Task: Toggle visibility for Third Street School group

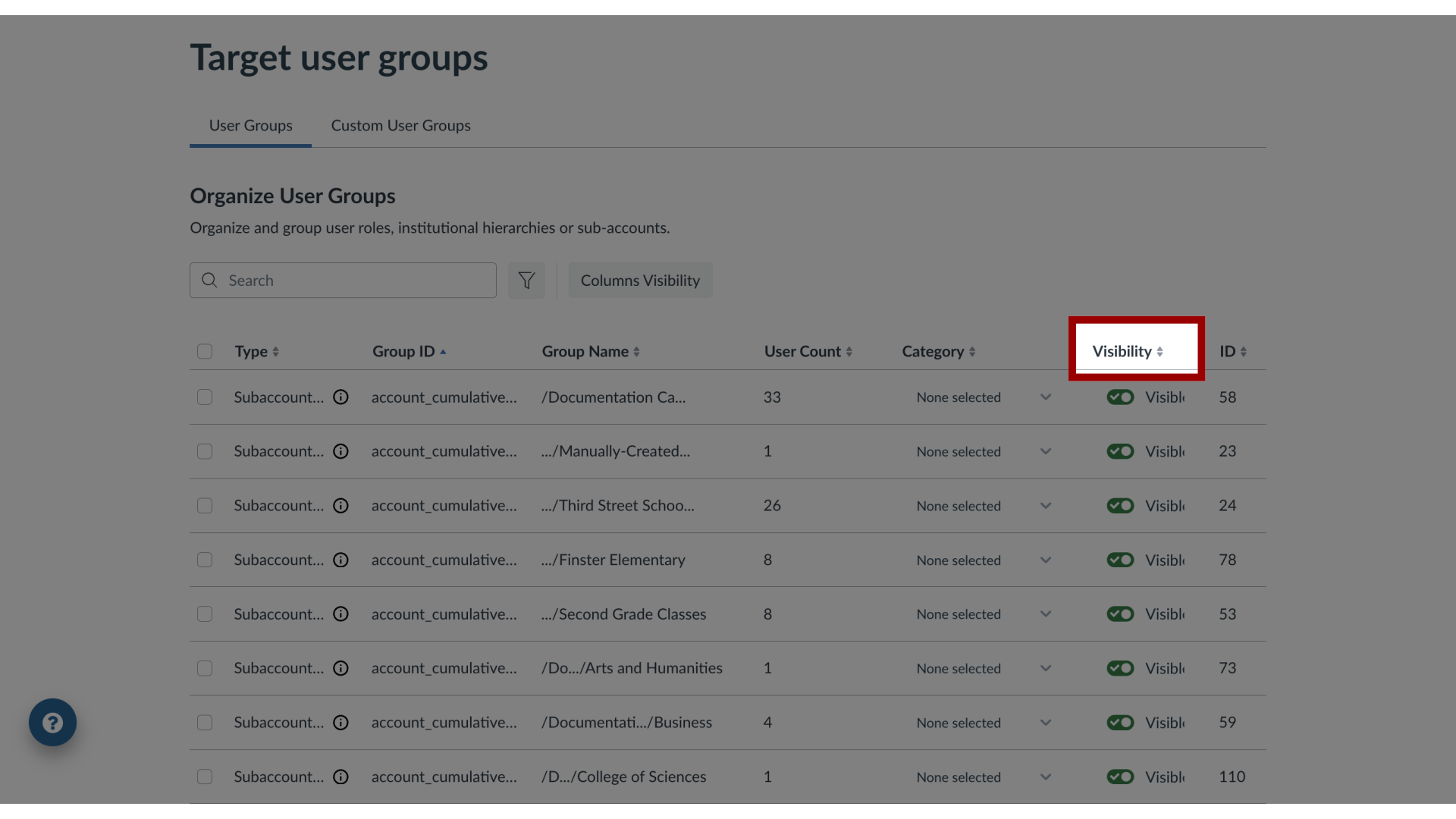Action: click(1120, 505)
